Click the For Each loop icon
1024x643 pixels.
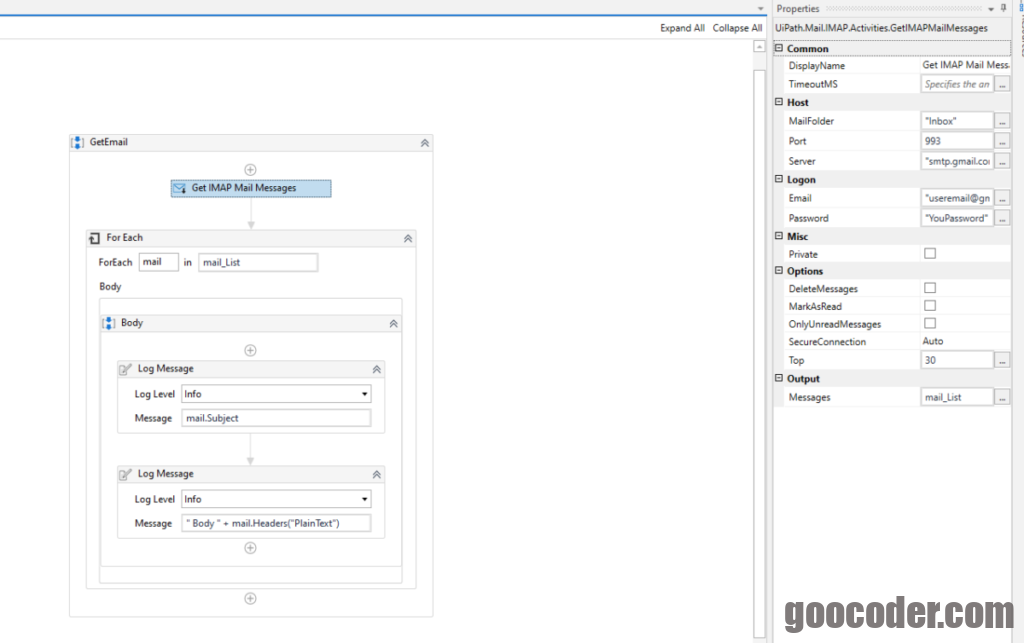click(x=95, y=238)
